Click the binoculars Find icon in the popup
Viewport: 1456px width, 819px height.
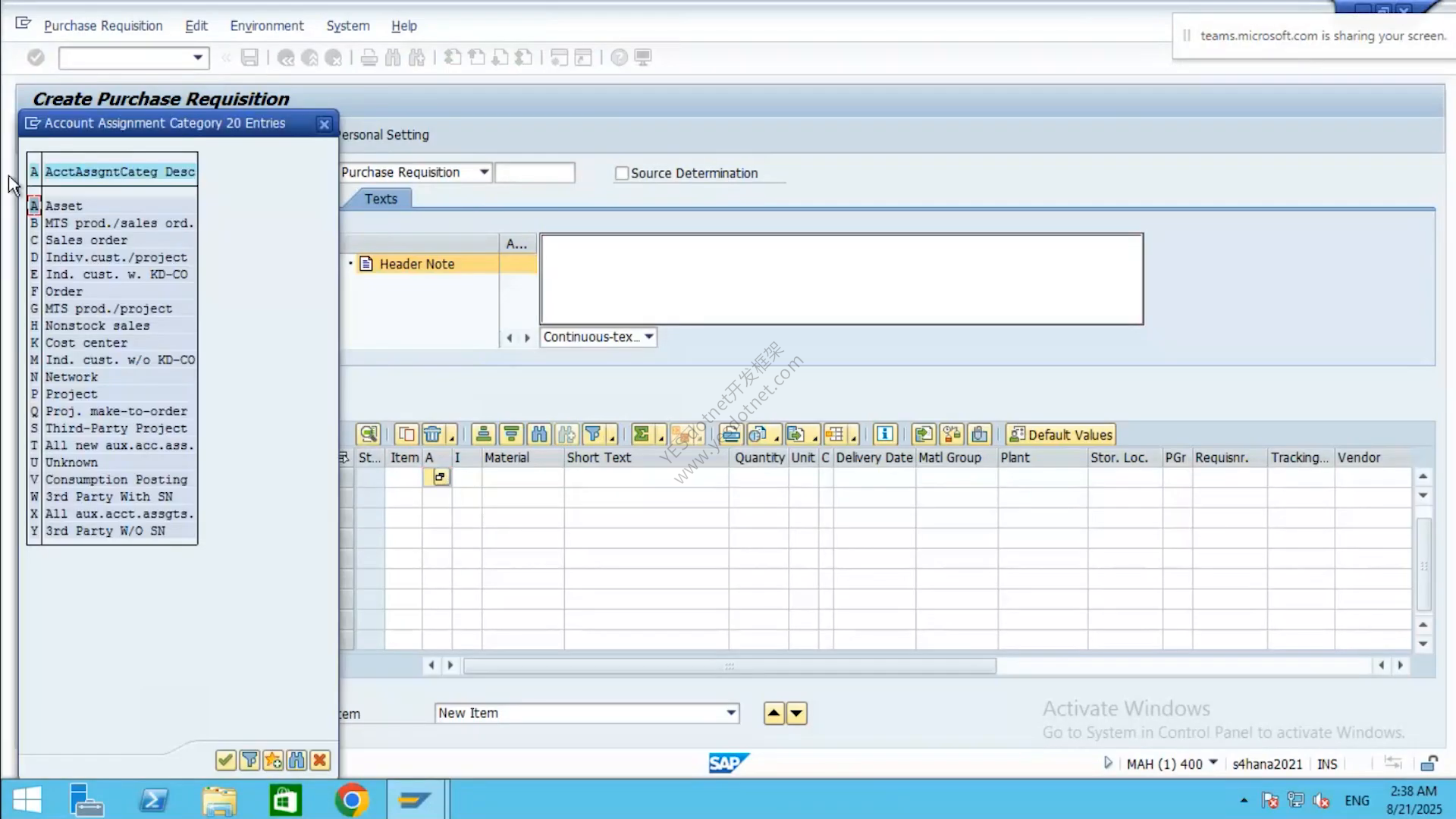pyautogui.click(x=297, y=760)
